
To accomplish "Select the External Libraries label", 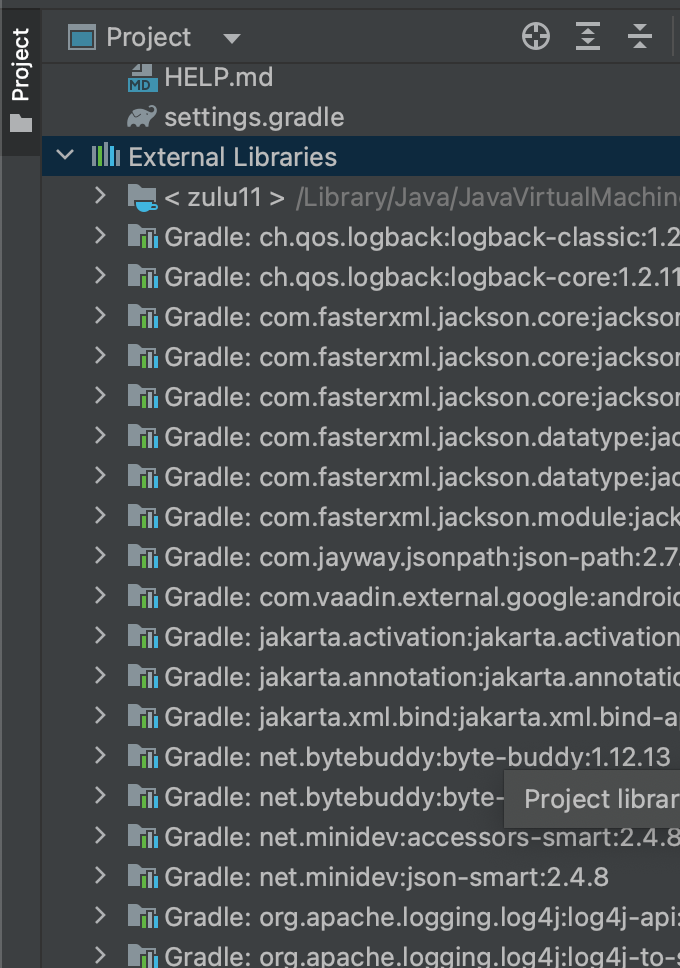I will tap(232, 157).
